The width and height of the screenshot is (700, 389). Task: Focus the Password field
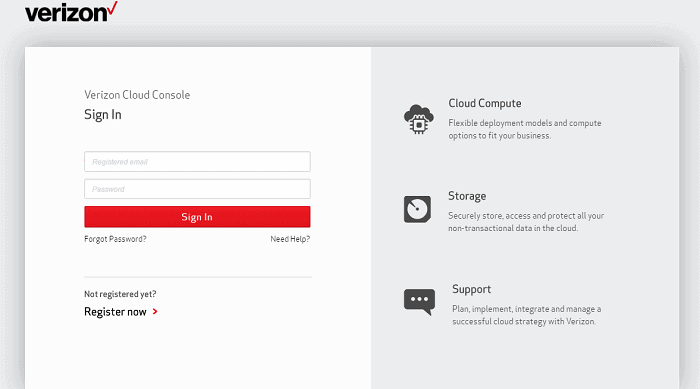click(x=197, y=189)
